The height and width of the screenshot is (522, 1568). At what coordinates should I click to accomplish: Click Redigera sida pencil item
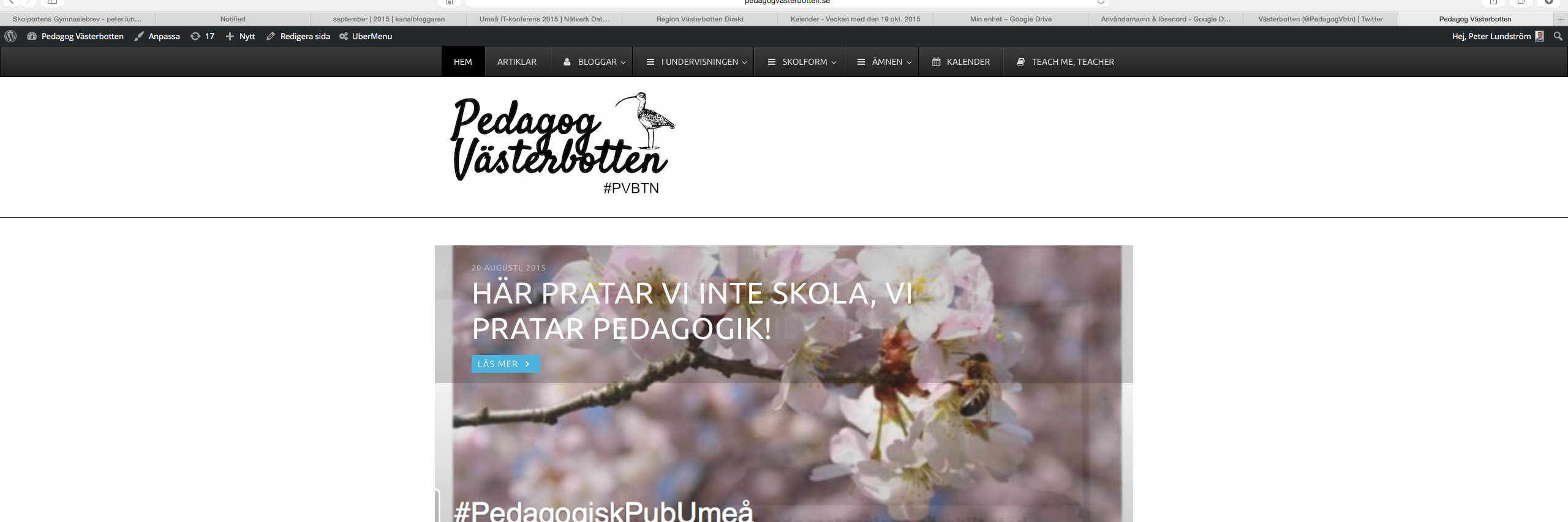[x=298, y=36]
